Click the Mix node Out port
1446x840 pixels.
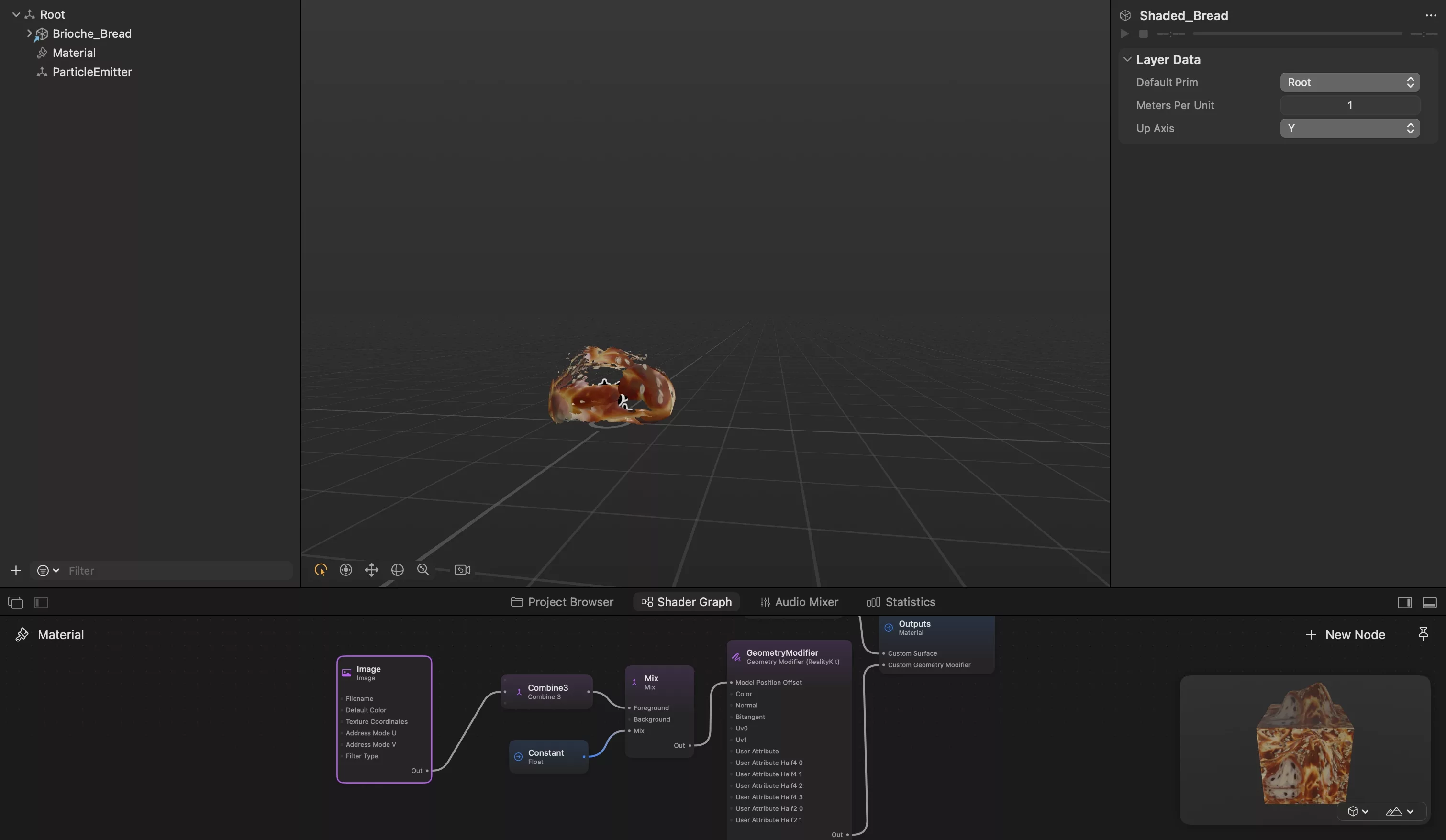[690, 745]
